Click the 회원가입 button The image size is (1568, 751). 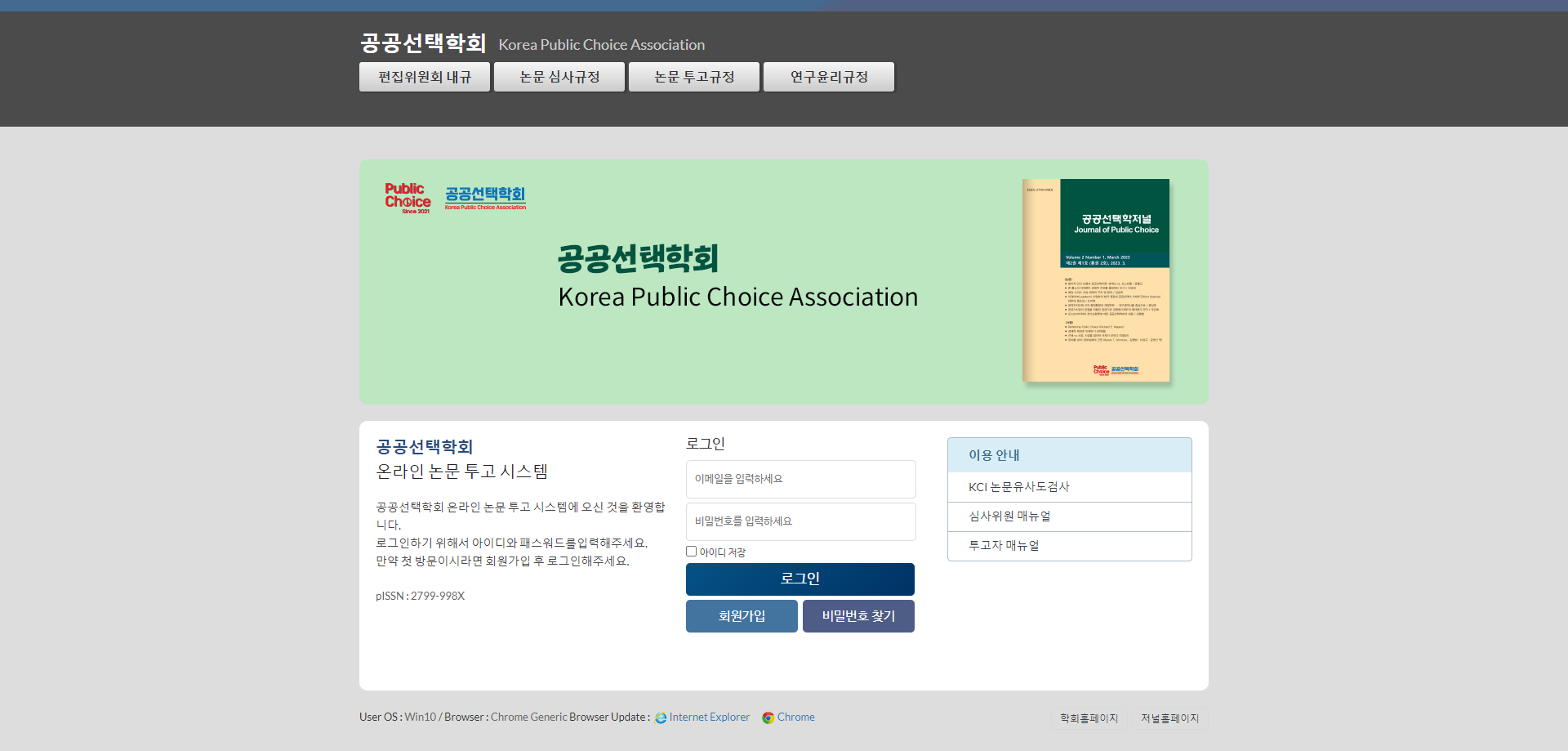742,616
